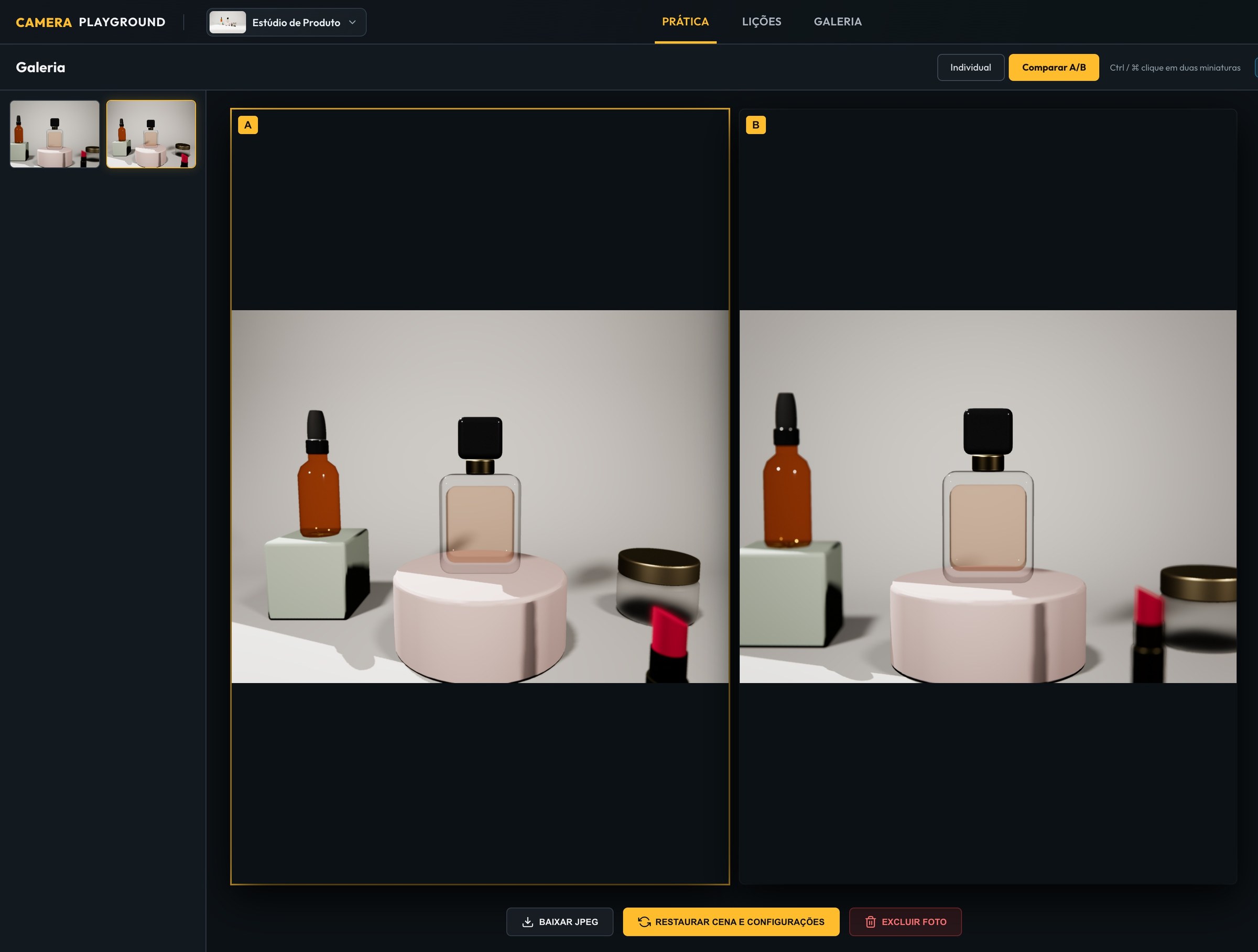Viewport: 1258px width, 952px height.
Task: Activate Comparar A/B mode
Action: tap(1053, 67)
